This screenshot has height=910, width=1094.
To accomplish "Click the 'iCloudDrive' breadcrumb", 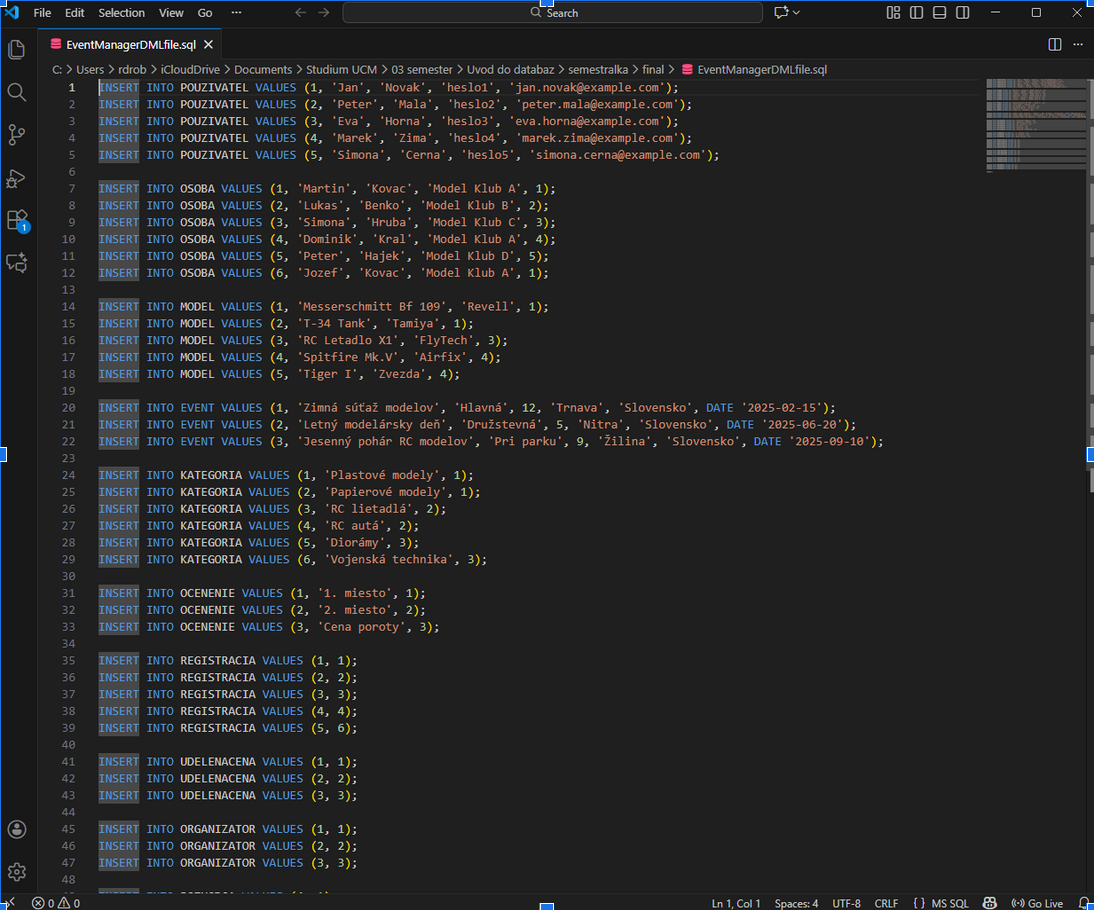I will click(190, 70).
